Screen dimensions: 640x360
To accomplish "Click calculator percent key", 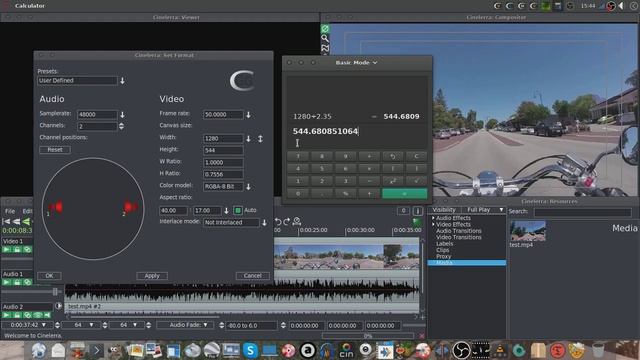I will click(x=345, y=193).
